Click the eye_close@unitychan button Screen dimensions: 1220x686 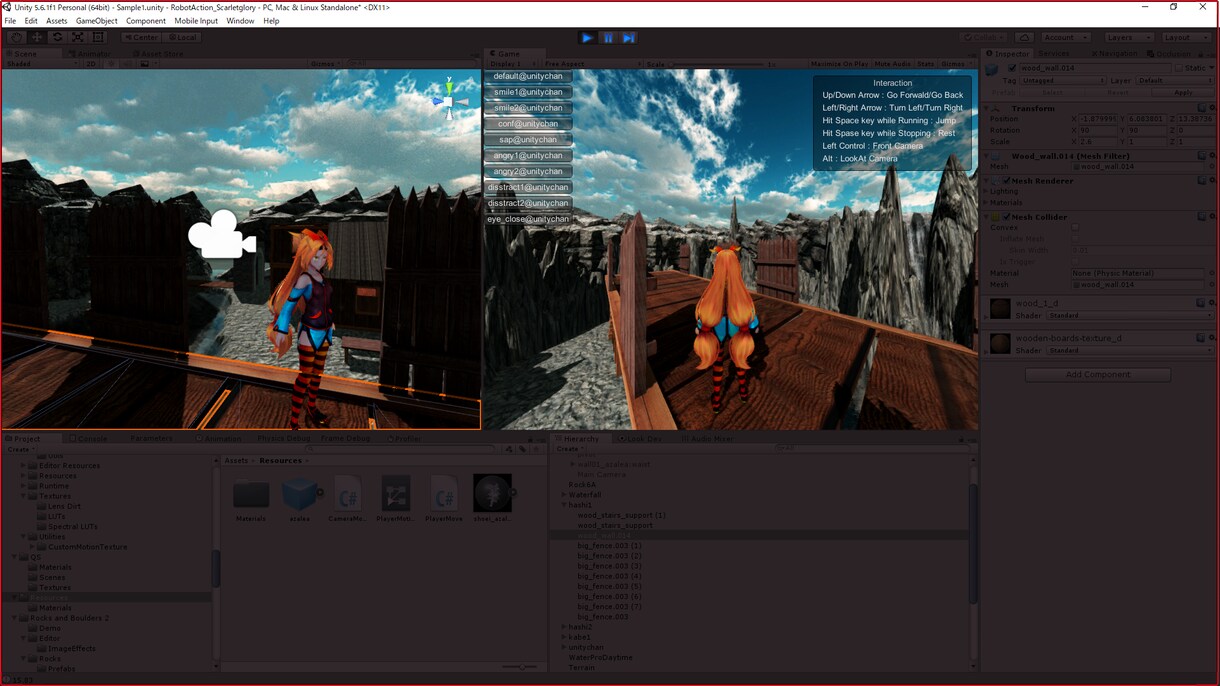coord(528,219)
